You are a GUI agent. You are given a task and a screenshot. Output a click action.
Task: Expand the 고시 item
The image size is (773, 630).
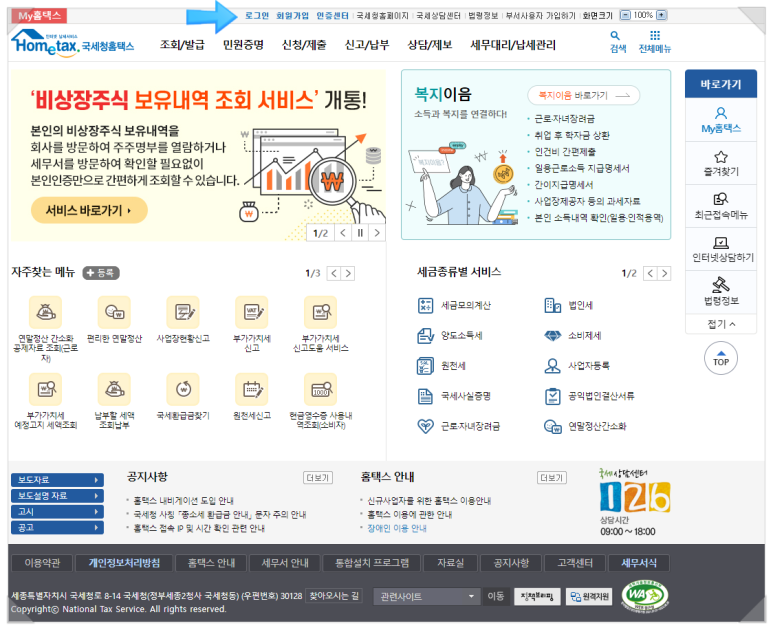(x=57, y=512)
